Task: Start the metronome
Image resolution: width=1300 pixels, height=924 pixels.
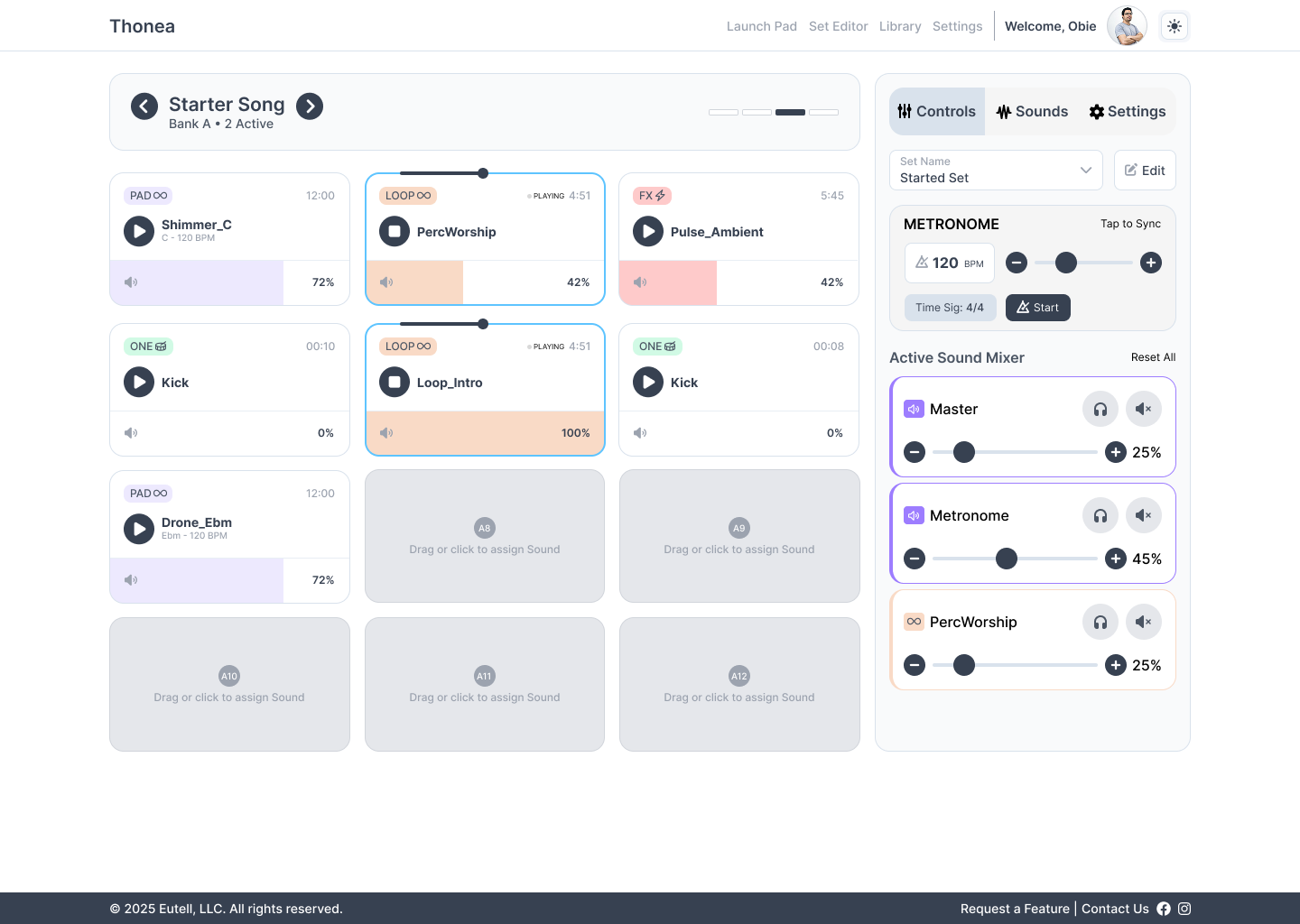Action: pyautogui.click(x=1038, y=308)
